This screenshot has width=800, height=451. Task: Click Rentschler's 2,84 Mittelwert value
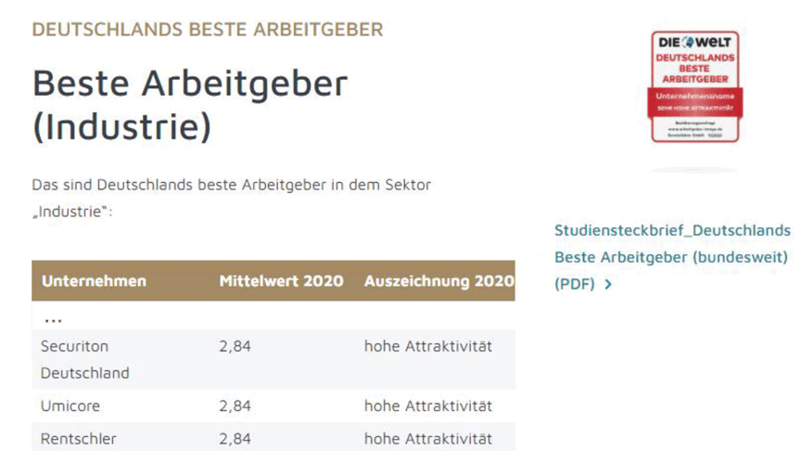tap(235, 439)
